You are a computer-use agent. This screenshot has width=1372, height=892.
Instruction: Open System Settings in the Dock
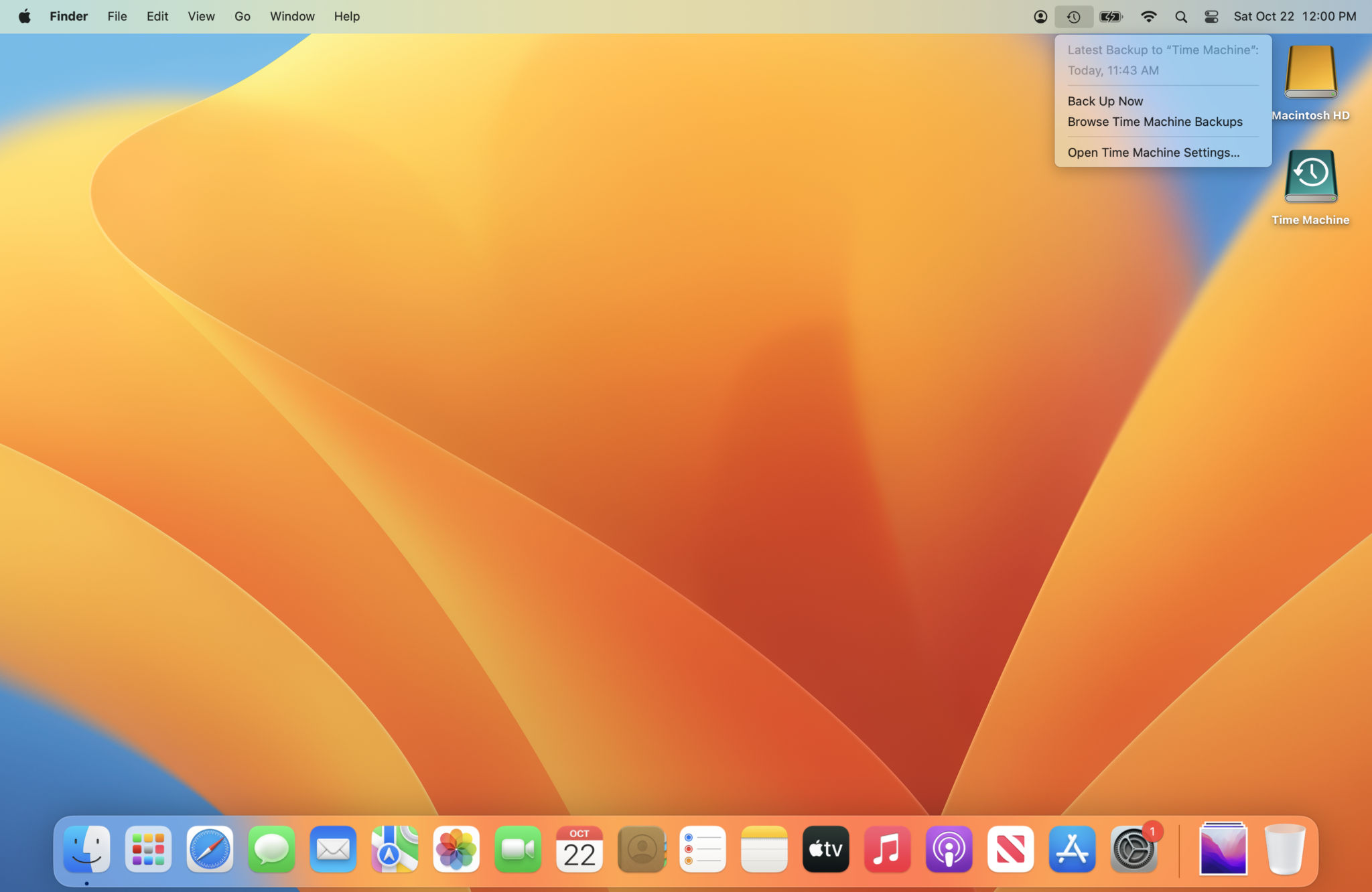tap(1134, 849)
